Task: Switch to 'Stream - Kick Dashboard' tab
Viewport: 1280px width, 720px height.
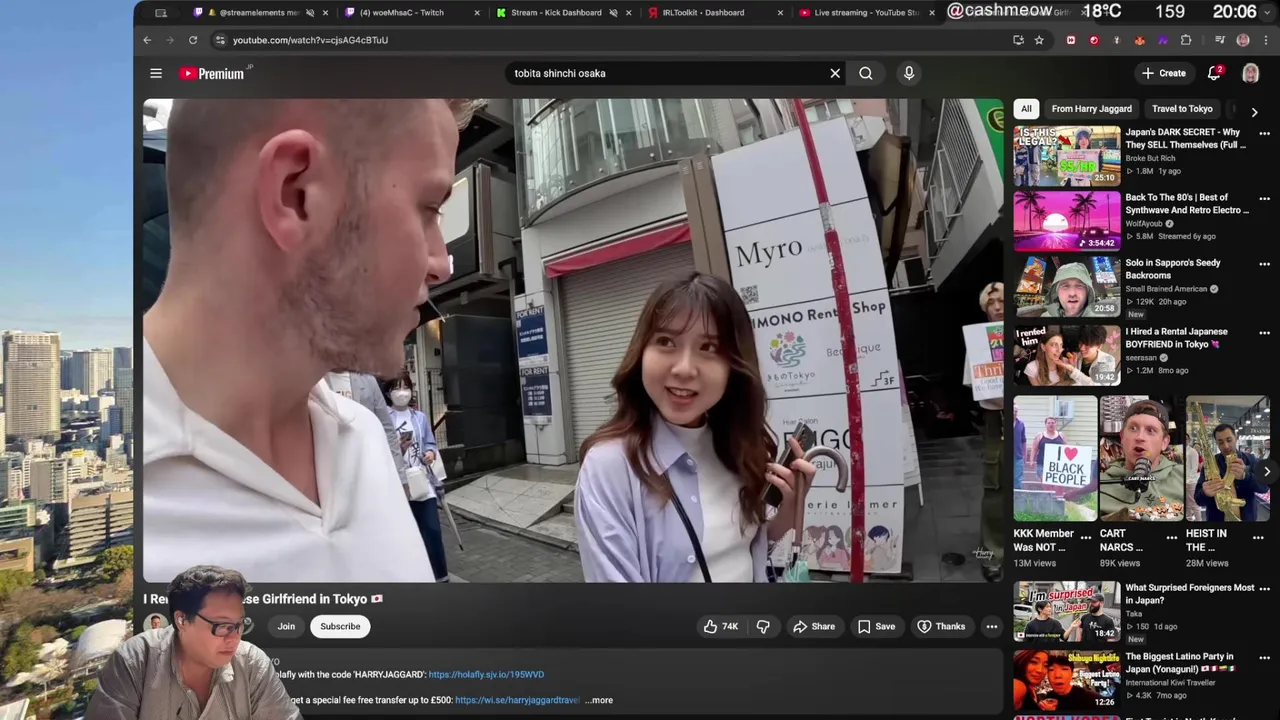Action: click(564, 13)
